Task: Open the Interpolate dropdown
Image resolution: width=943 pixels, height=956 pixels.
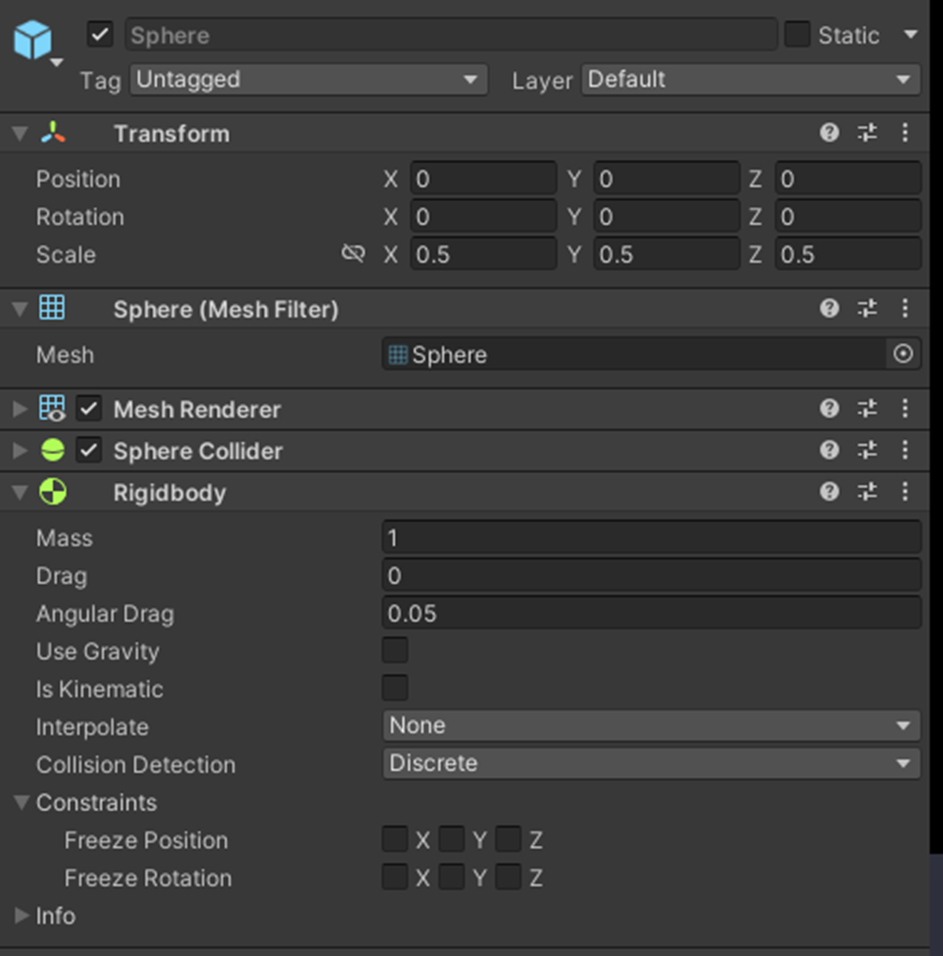Action: click(x=652, y=726)
